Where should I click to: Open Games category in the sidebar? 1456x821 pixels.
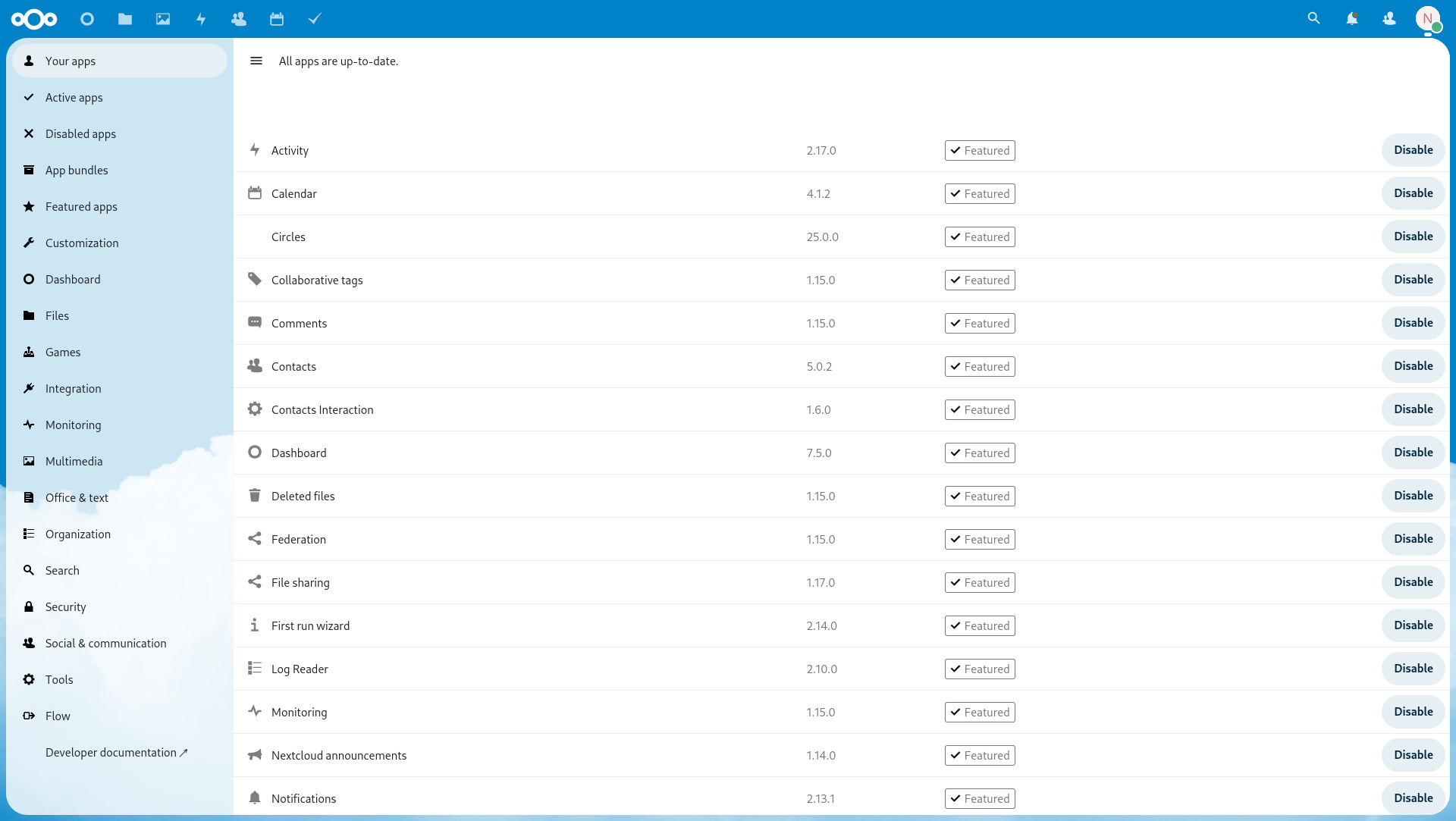120,352
